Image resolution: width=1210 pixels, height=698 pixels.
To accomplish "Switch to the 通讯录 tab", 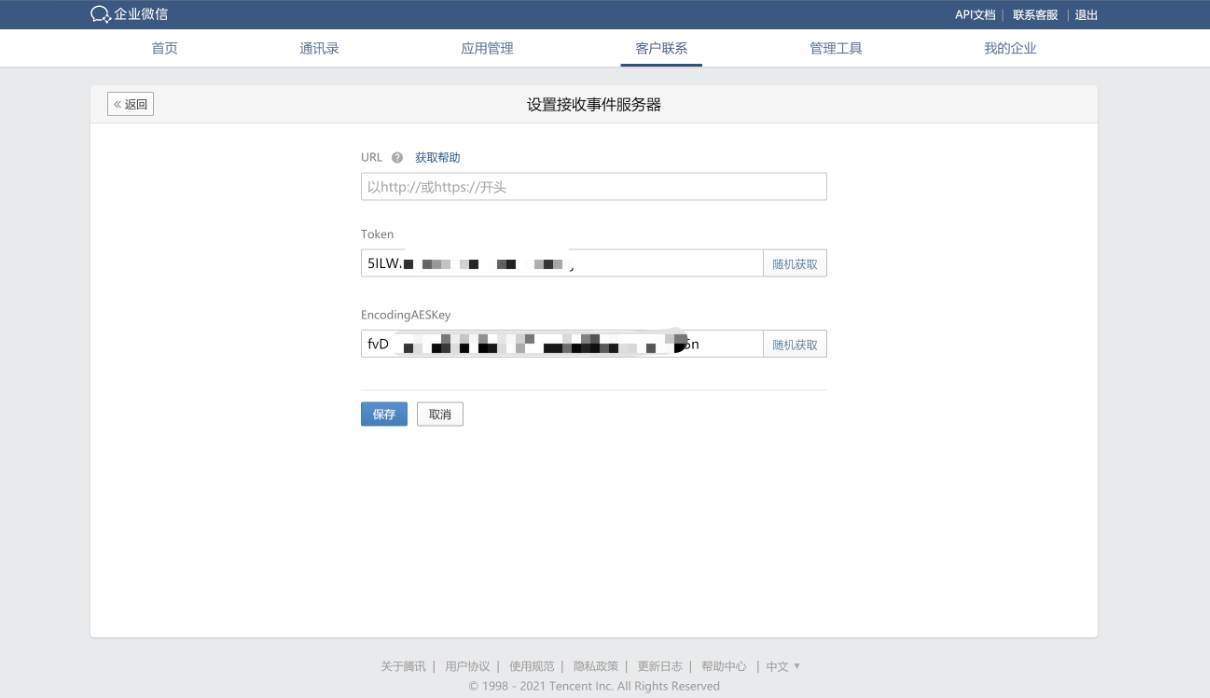I will [319, 48].
